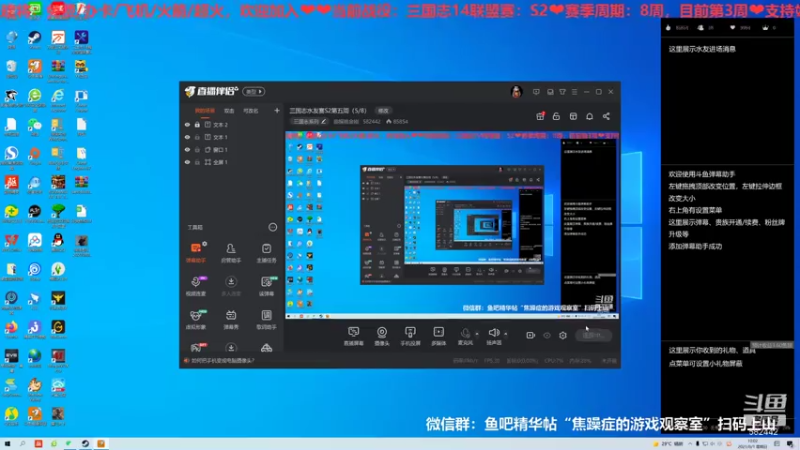Viewport: 800px width, 450px height.
Task: Open the notification bell icon
Action: (589, 116)
